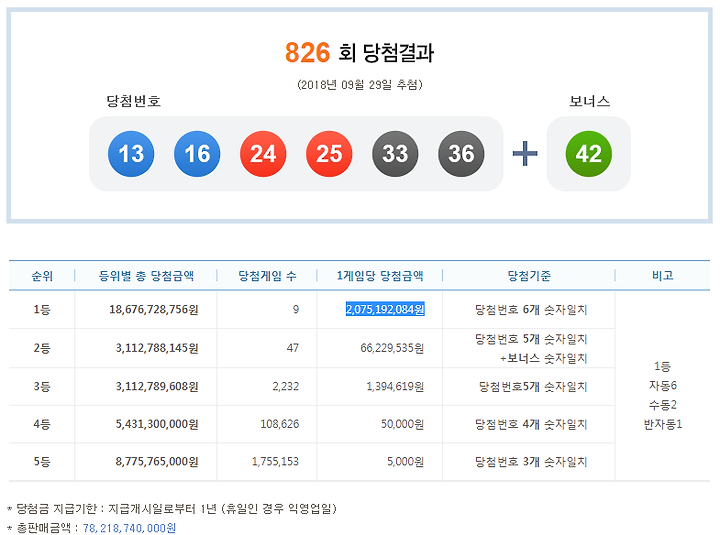Image resolution: width=720 pixels, height=535 pixels.
Task: Click the red lottery ball 24
Action: click(263, 154)
